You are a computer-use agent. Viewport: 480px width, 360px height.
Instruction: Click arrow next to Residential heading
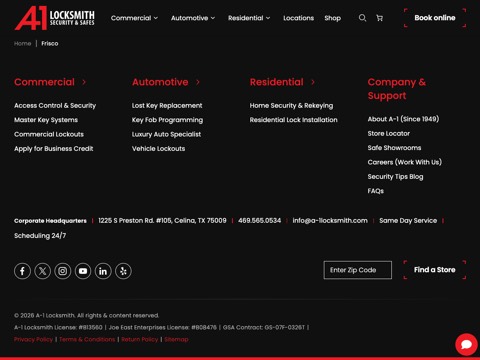click(313, 82)
